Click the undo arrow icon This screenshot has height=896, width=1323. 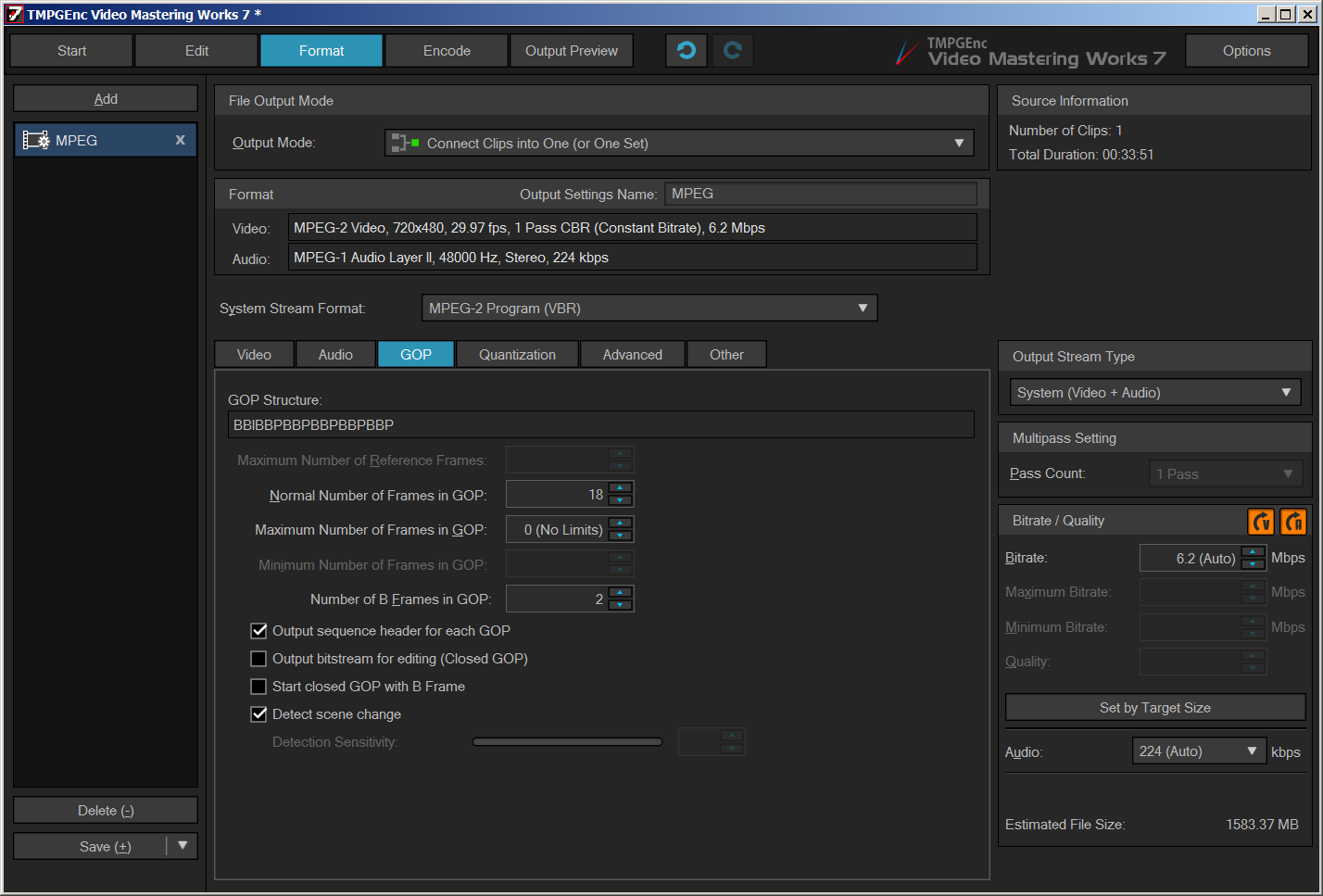pos(686,51)
